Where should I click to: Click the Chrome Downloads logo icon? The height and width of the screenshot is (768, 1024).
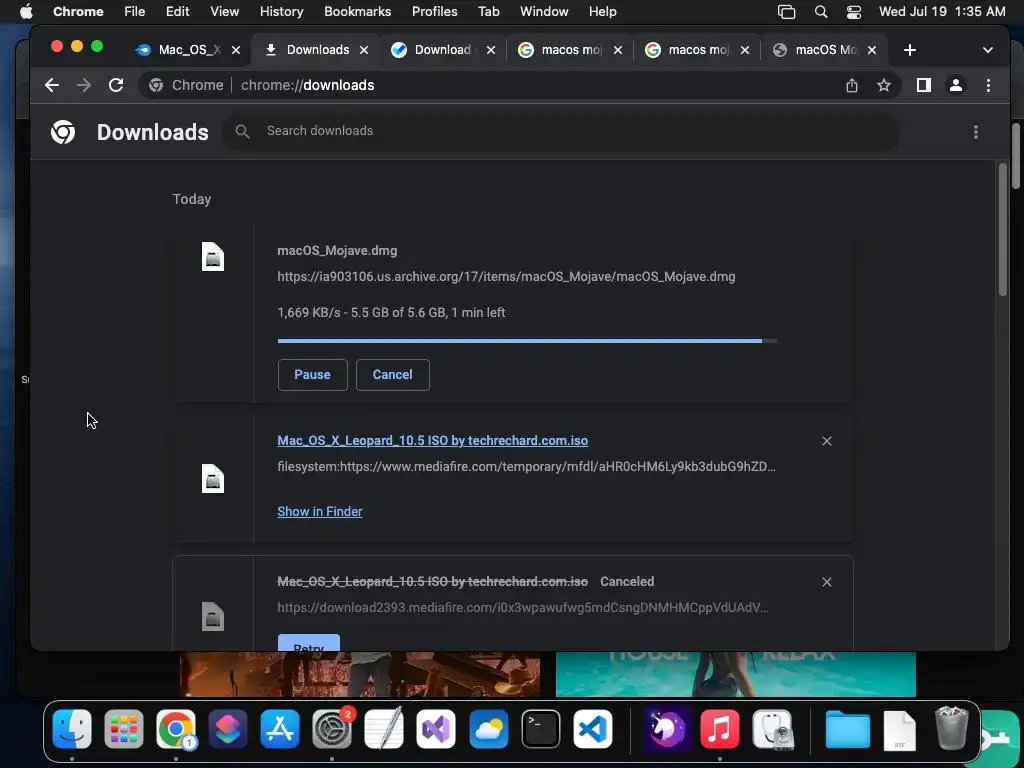[63, 132]
